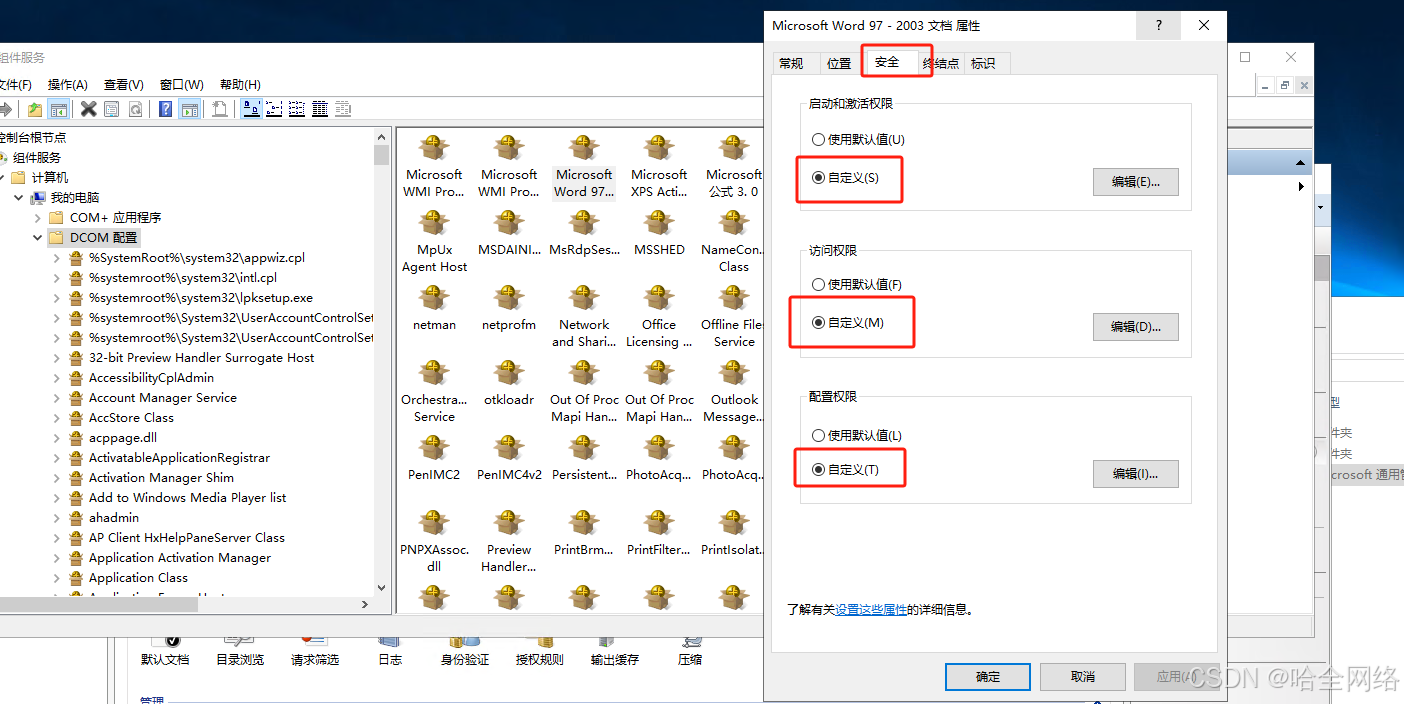This screenshot has height=704, width=1404.
Task: Switch to large icons view in toolbar
Action: pyautogui.click(x=251, y=109)
